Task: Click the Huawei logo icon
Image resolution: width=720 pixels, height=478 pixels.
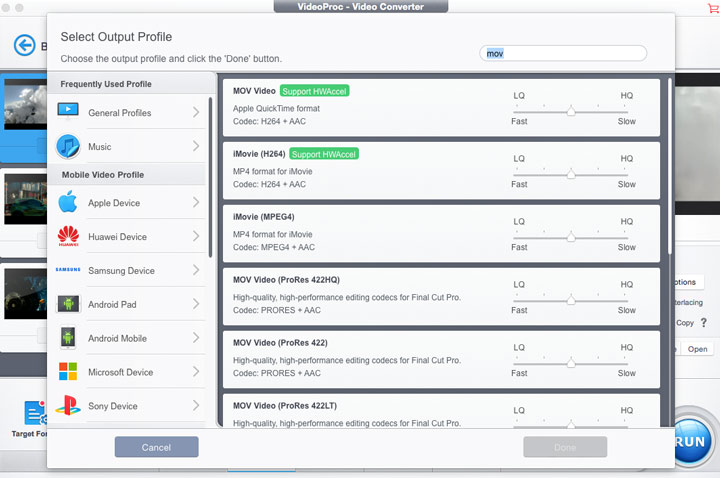Action: 68,237
